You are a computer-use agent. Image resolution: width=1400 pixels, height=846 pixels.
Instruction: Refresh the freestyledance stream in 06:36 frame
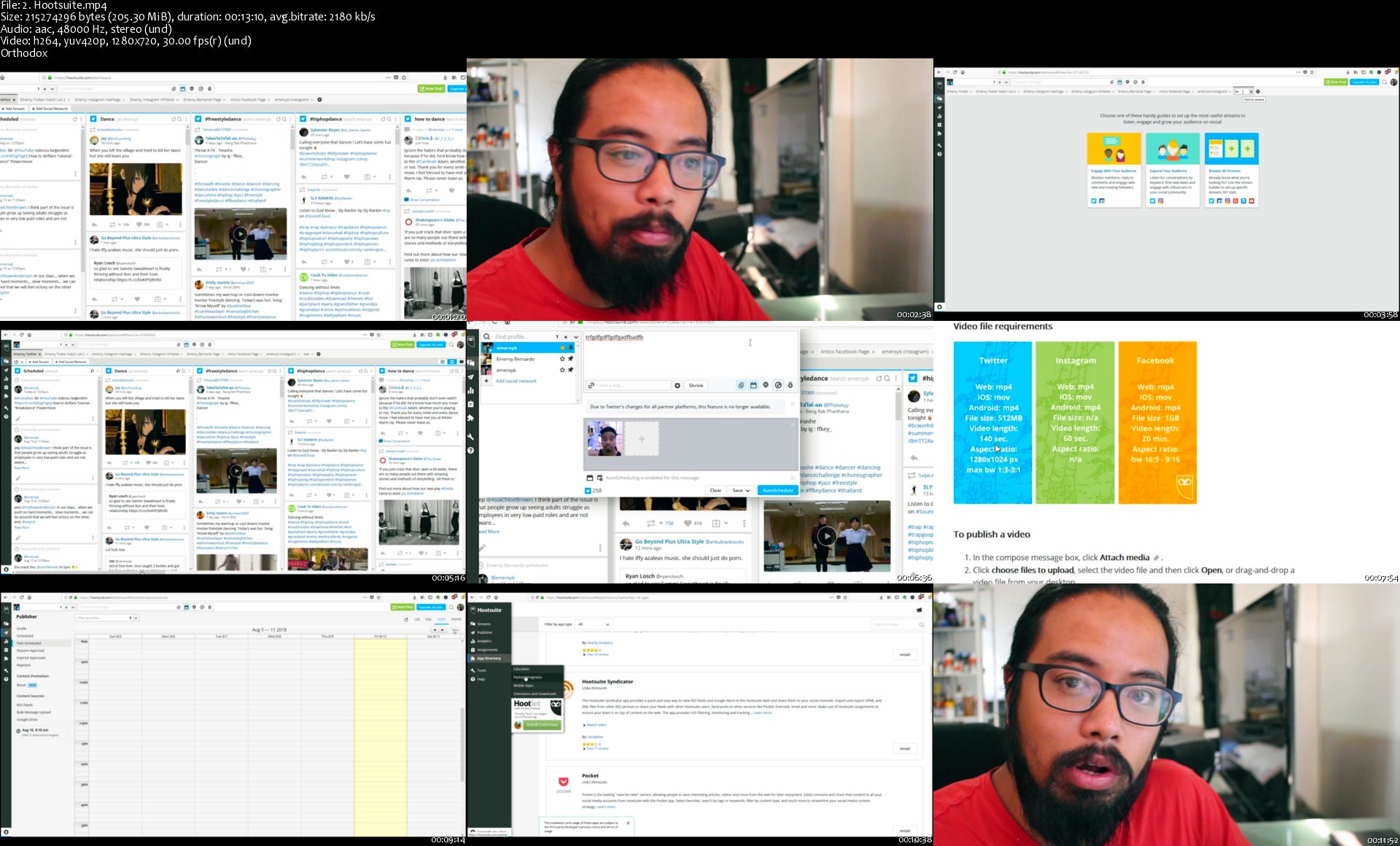pyautogui.click(x=879, y=379)
